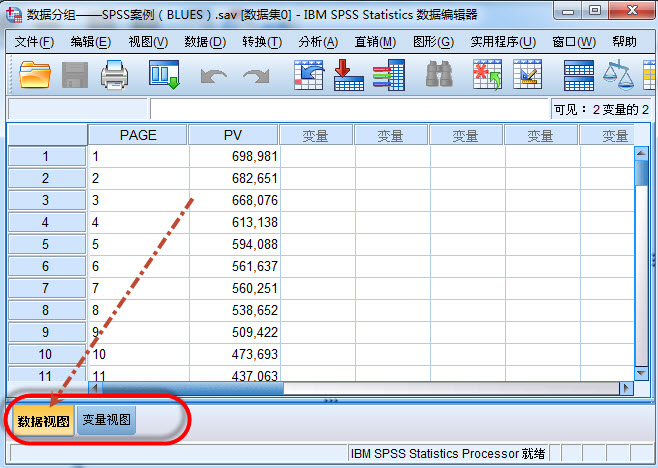Open the 窗口(W) menu
658x468 pixels.
point(574,42)
